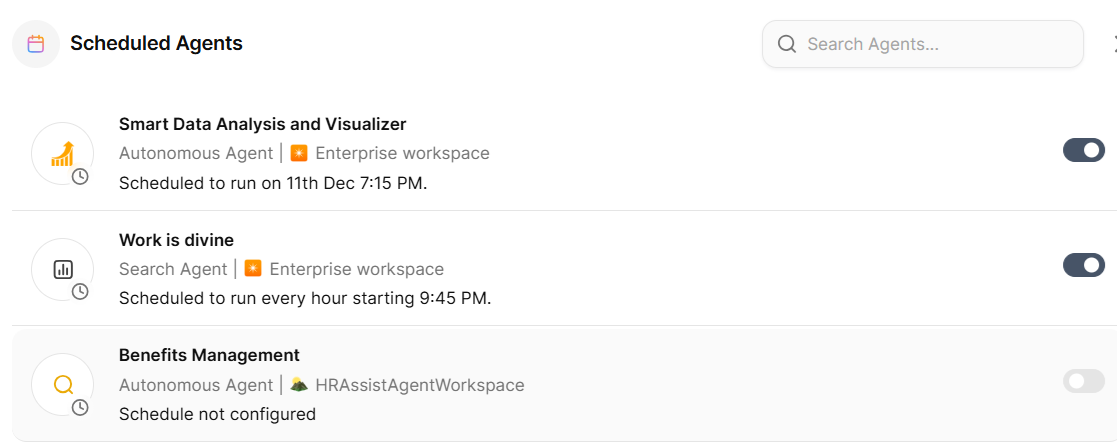Click the search magnifier icon

tap(787, 44)
